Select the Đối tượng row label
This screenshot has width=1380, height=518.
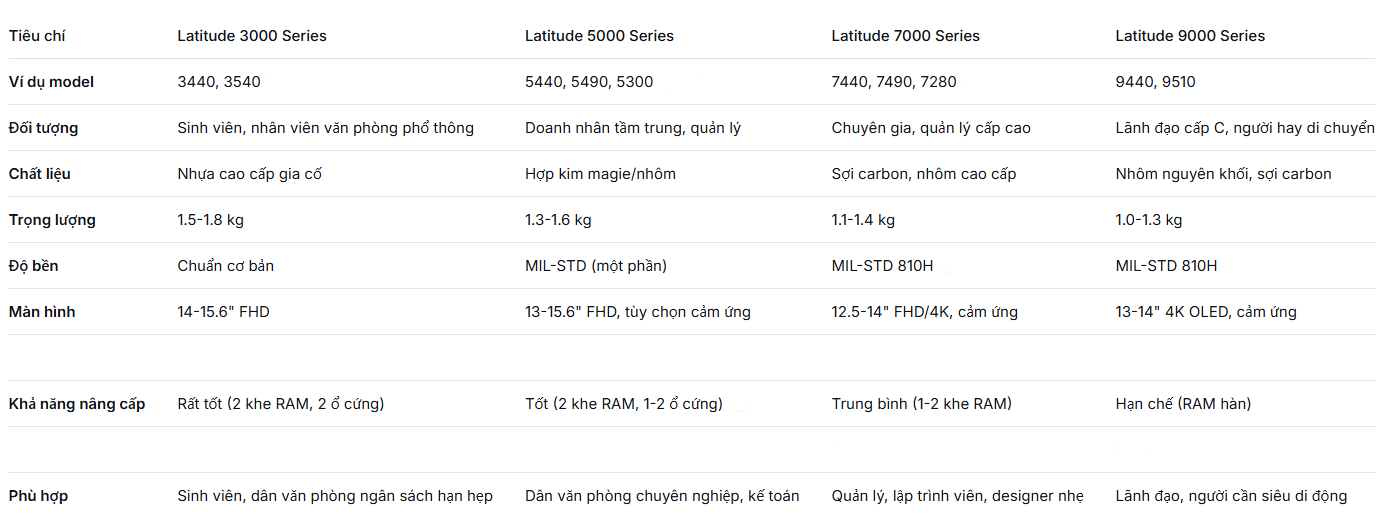43,128
